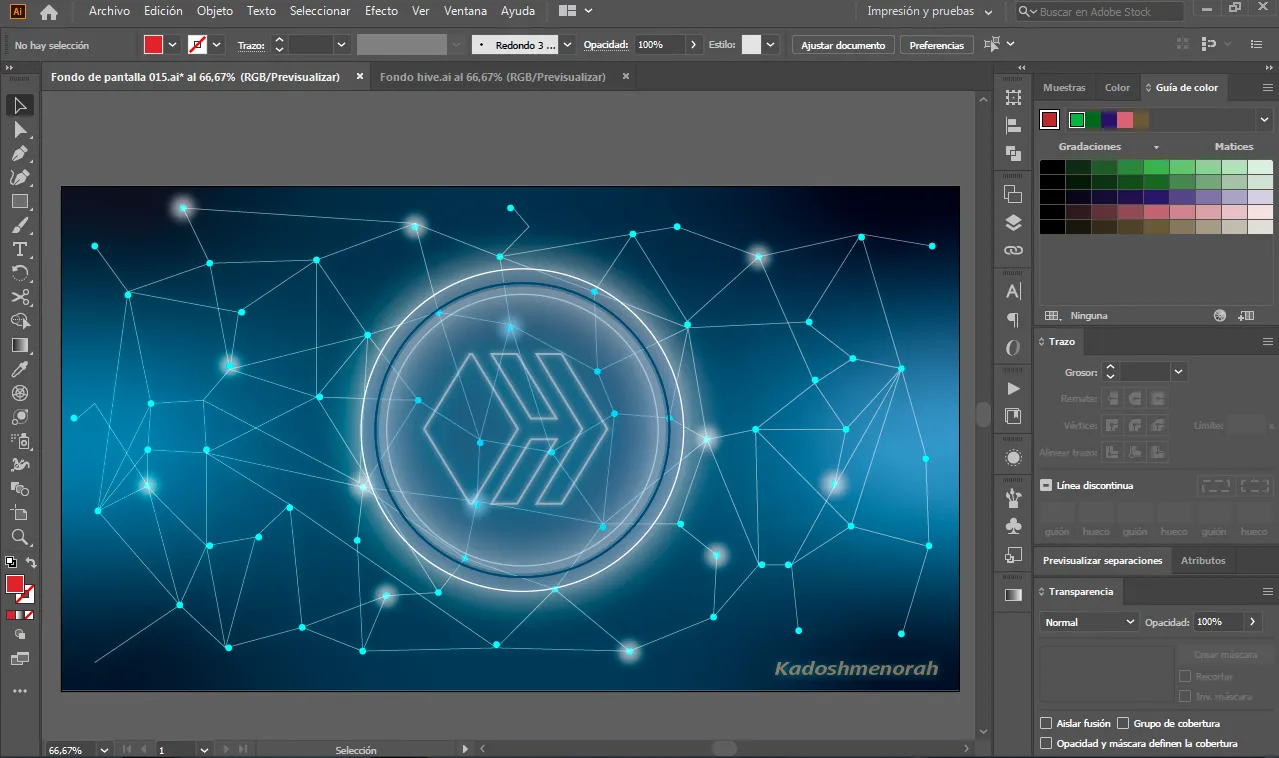Select the Direct Selection tool

click(x=20, y=129)
